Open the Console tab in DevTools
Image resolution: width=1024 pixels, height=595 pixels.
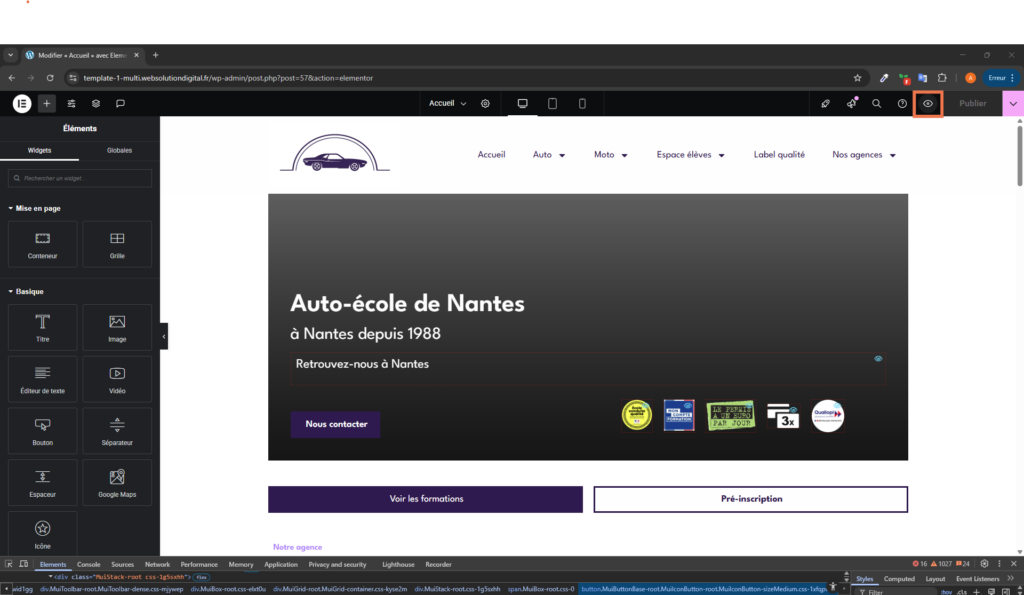(x=89, y=564)
